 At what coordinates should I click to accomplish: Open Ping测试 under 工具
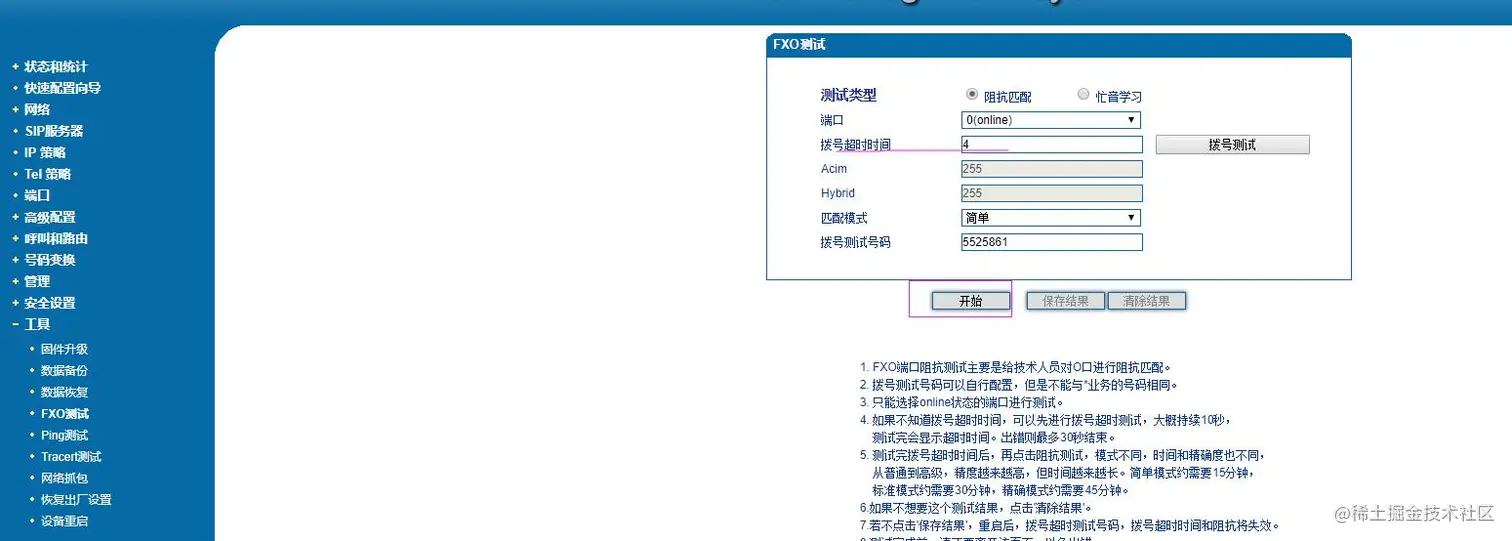(65, 435)
